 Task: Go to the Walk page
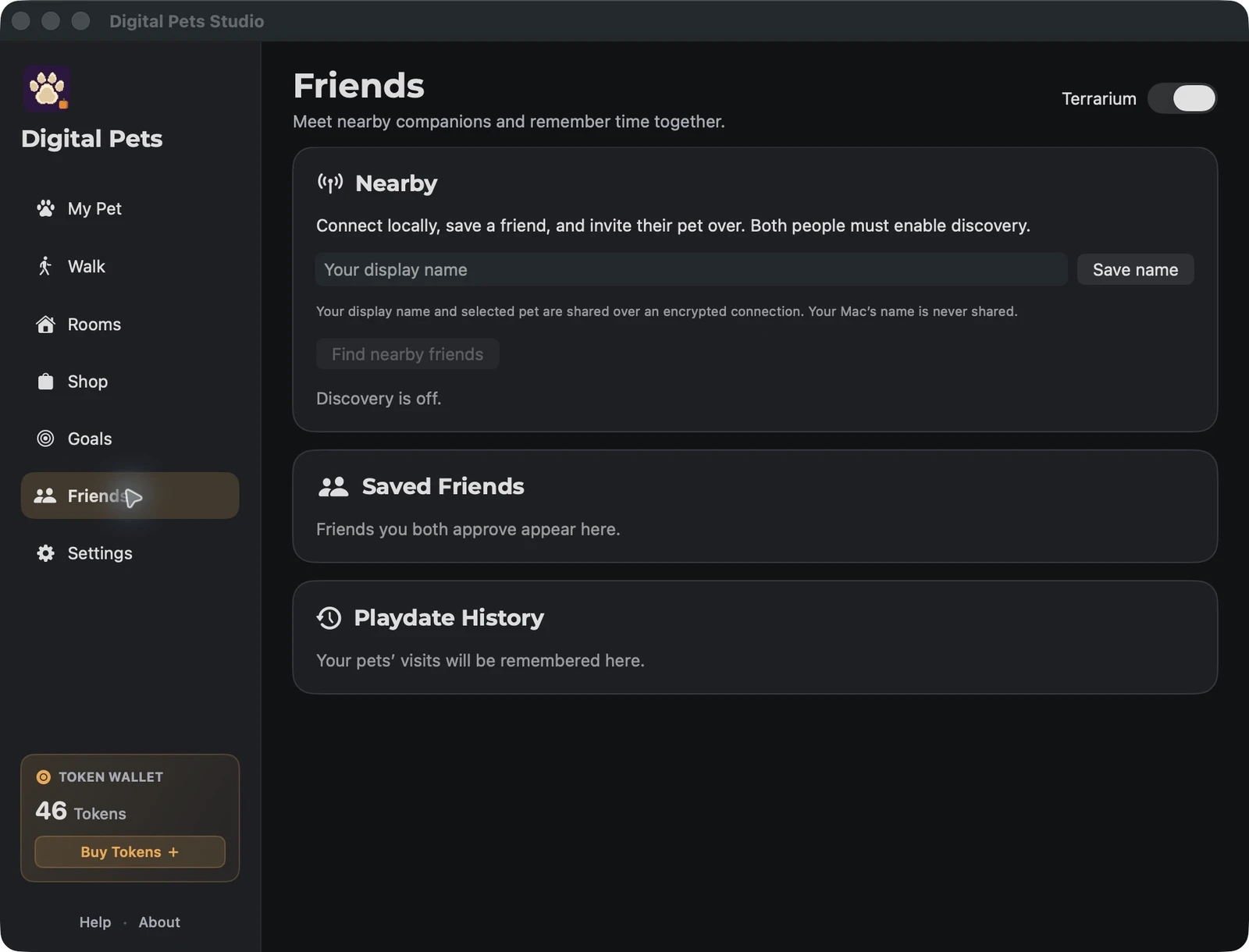[130, 266]
